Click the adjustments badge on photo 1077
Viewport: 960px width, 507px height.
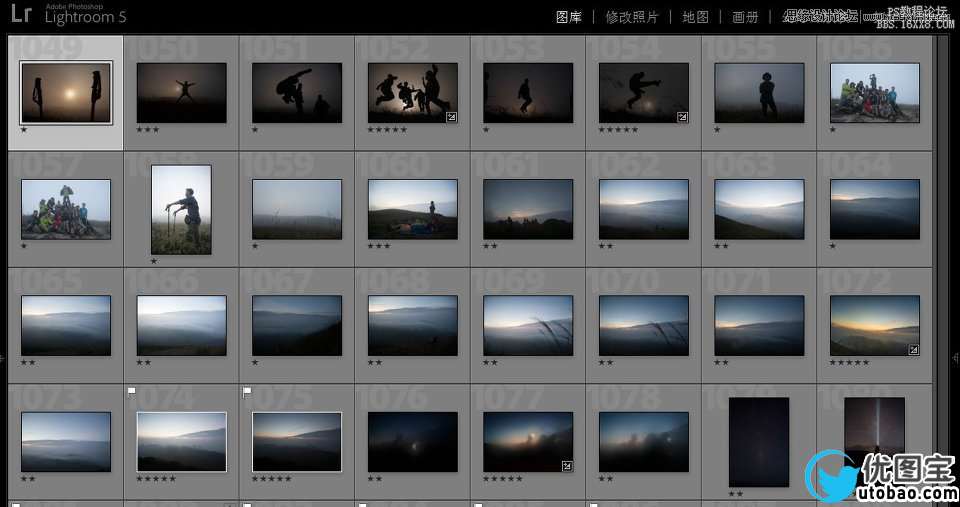[567, 466]
